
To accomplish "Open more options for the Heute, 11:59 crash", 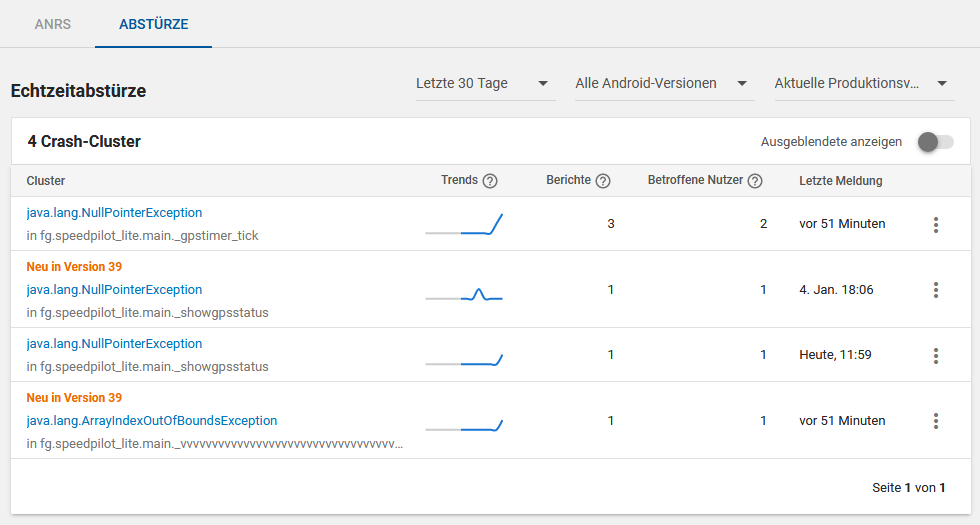I will [x=936, y=356].
